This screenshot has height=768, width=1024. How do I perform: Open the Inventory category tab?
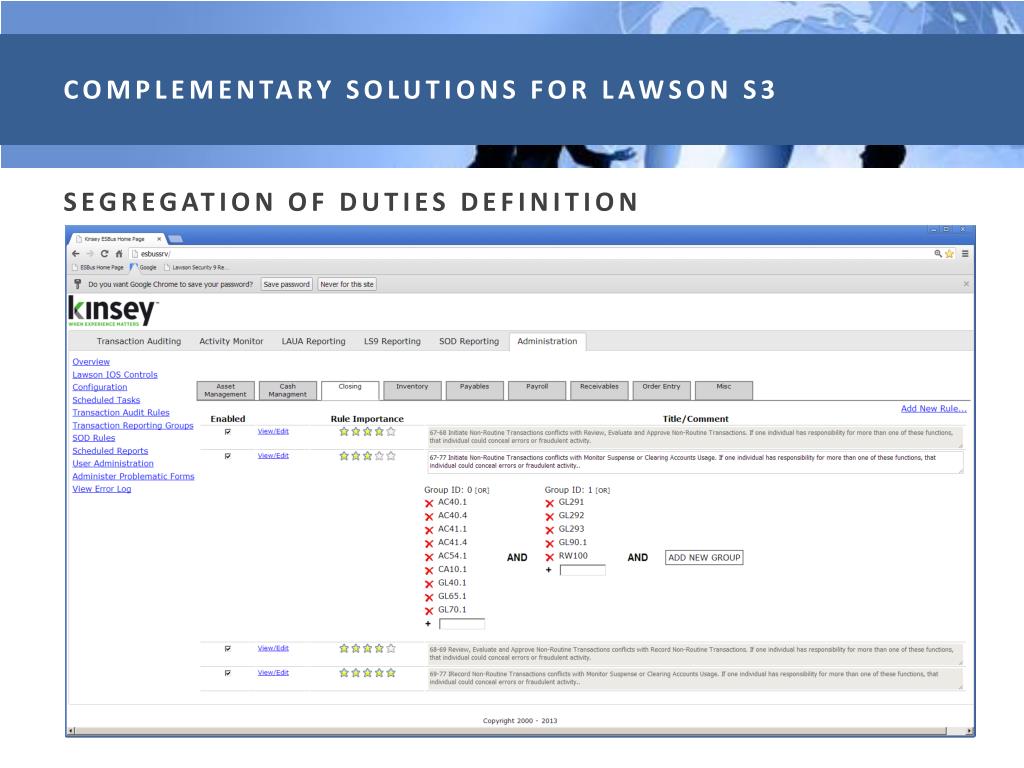pos(412,390)
